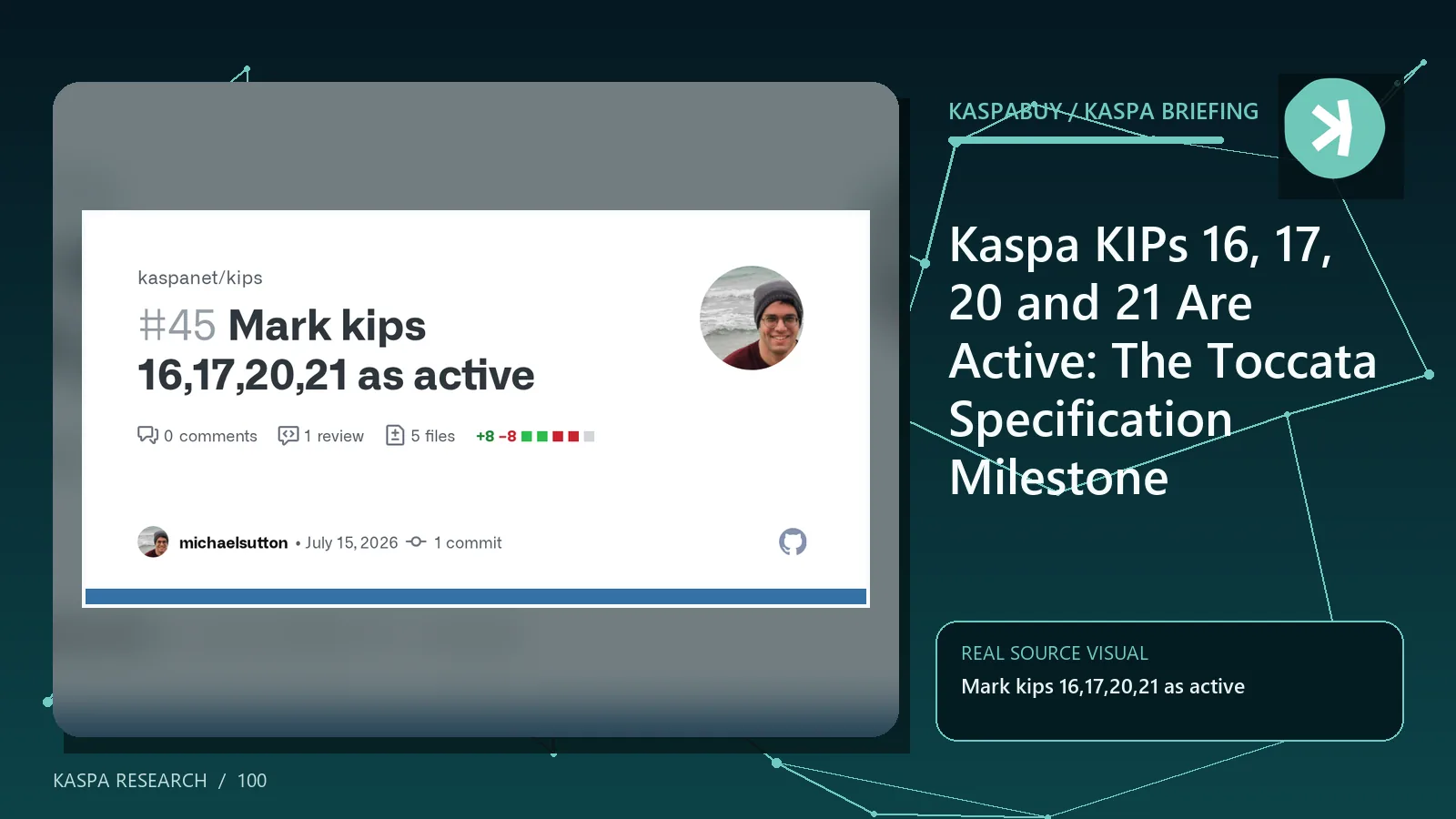Click the '−8' deletions count
The width and height of the screenshot is (1456, 819).
tap(508, 436)
